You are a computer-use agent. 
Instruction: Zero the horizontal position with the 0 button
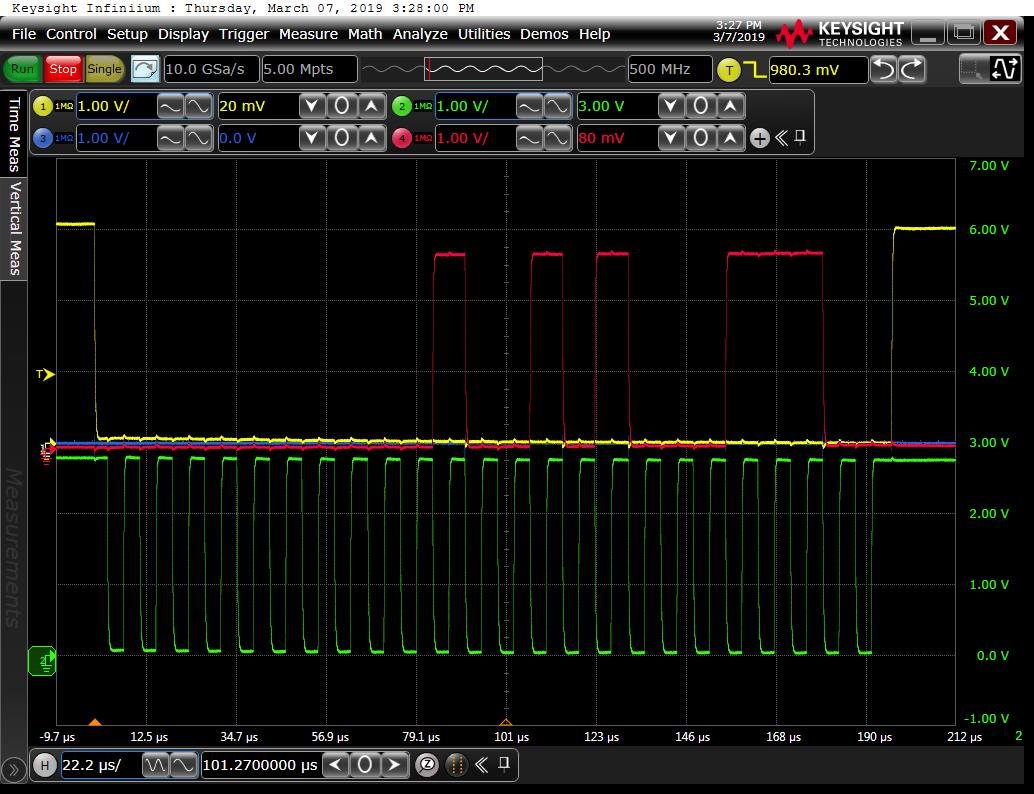point(365,765)
